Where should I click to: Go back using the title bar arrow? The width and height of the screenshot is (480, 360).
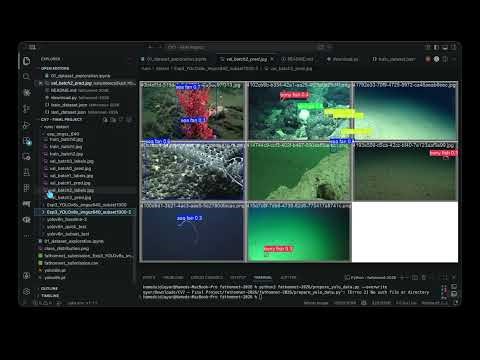(150, 47)
